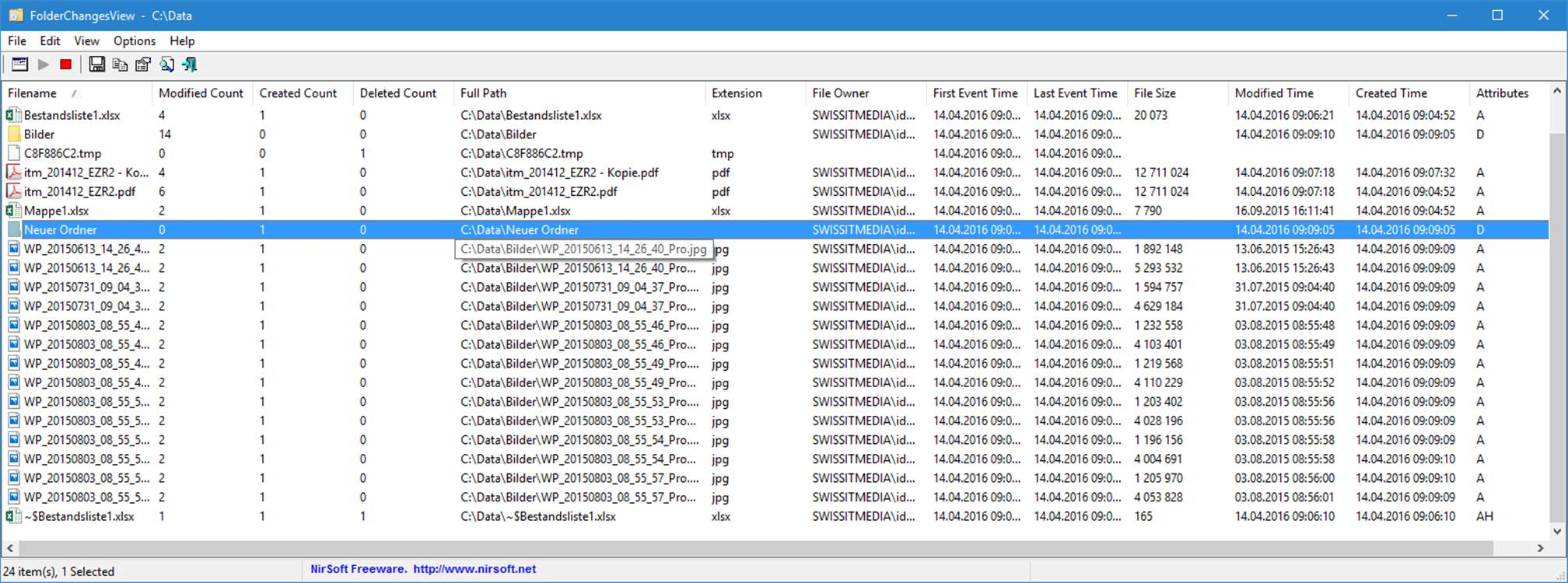The image size is (1568, 583).
Task: Click the C:\Data\Bilder full path cell
Action: pos(499,134)
